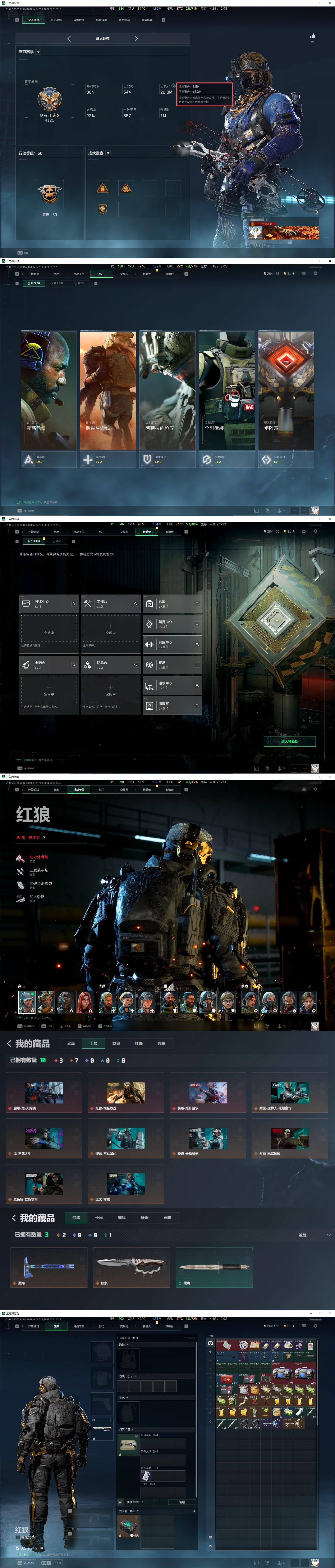Select the 蛊·不羁人生 skin card
This screenshot has width=335, height=1568.
tap(44, 1138)
